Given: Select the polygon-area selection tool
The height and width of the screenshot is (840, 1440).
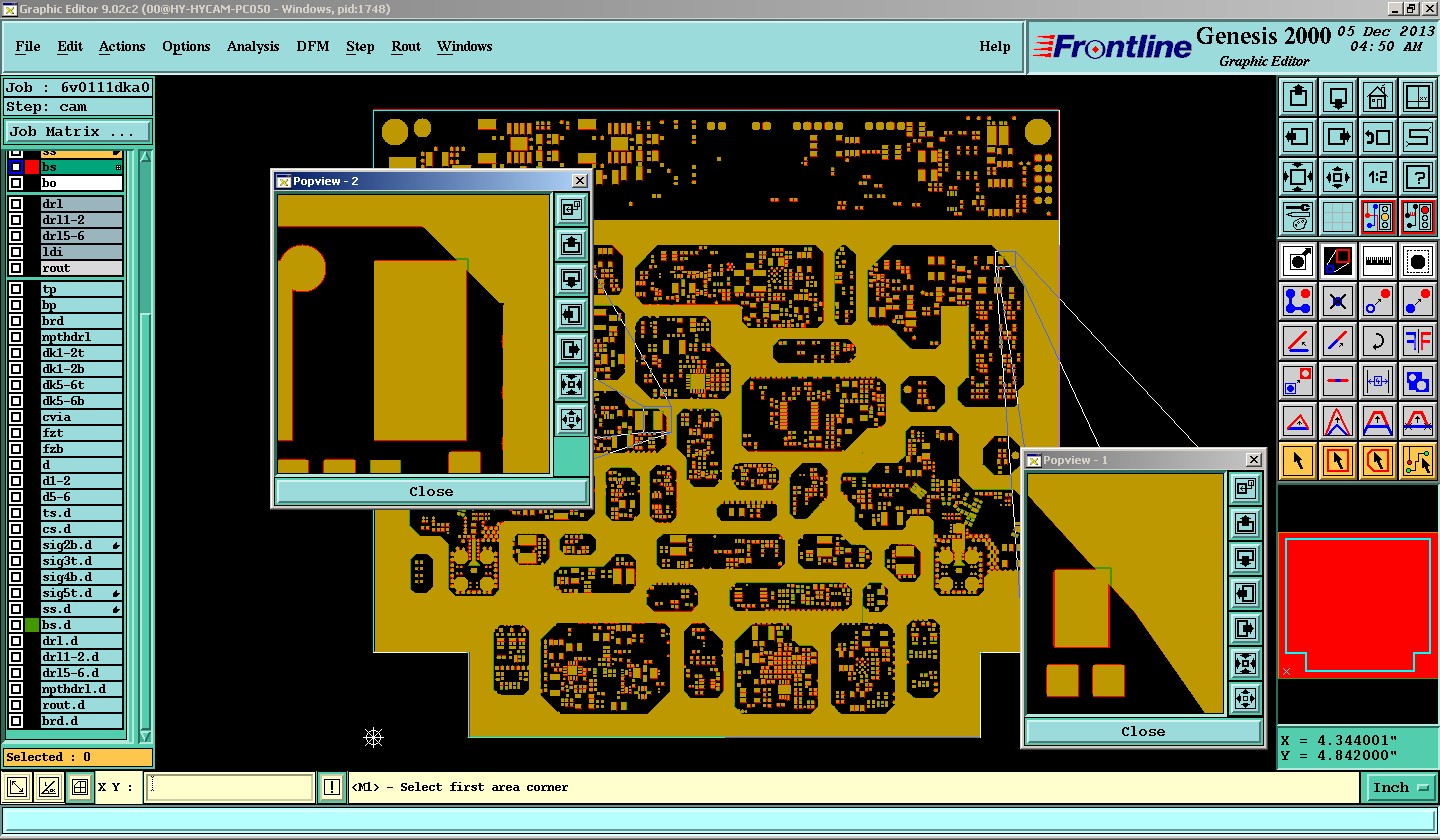Looking at the screenshot, I should click(x=1378, y=461).
